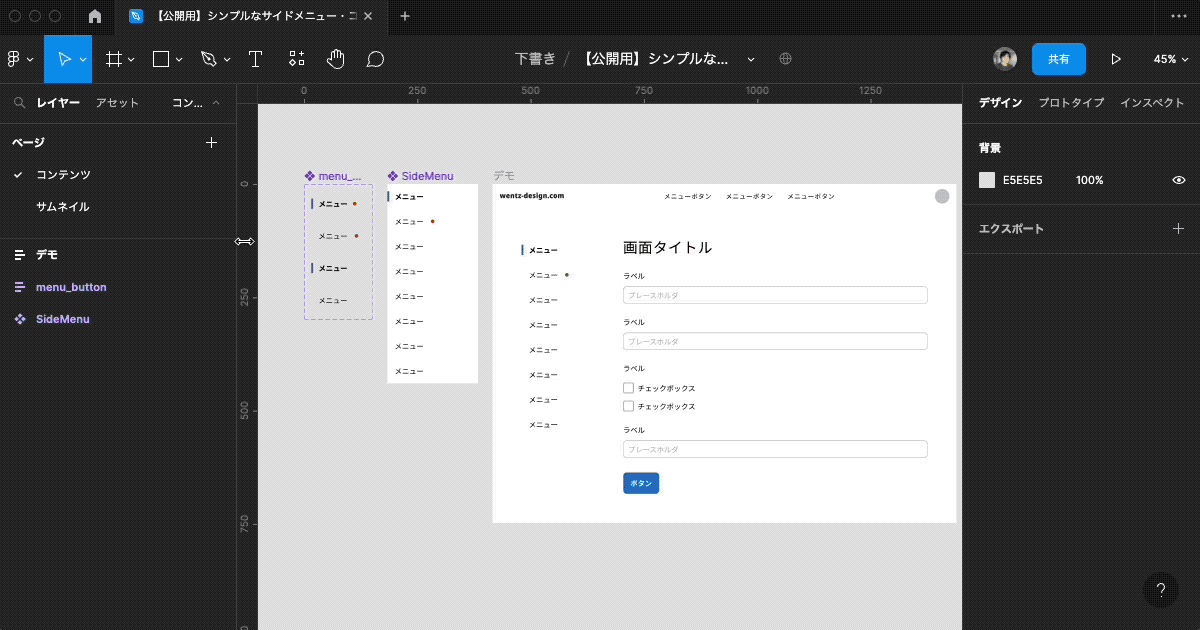Open the Comment tool

tap(374, 59)
